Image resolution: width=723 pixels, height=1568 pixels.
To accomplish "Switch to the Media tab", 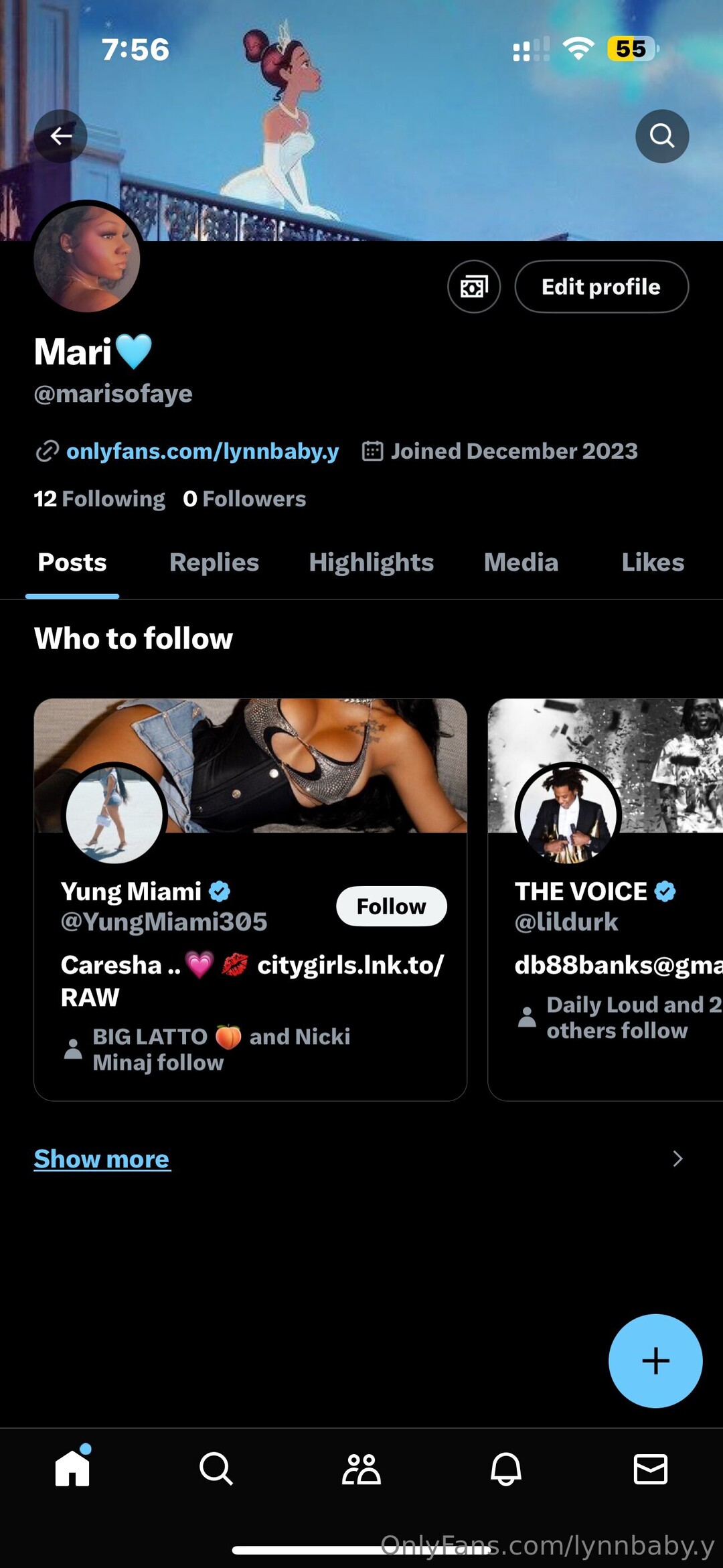I will point(521,563).
